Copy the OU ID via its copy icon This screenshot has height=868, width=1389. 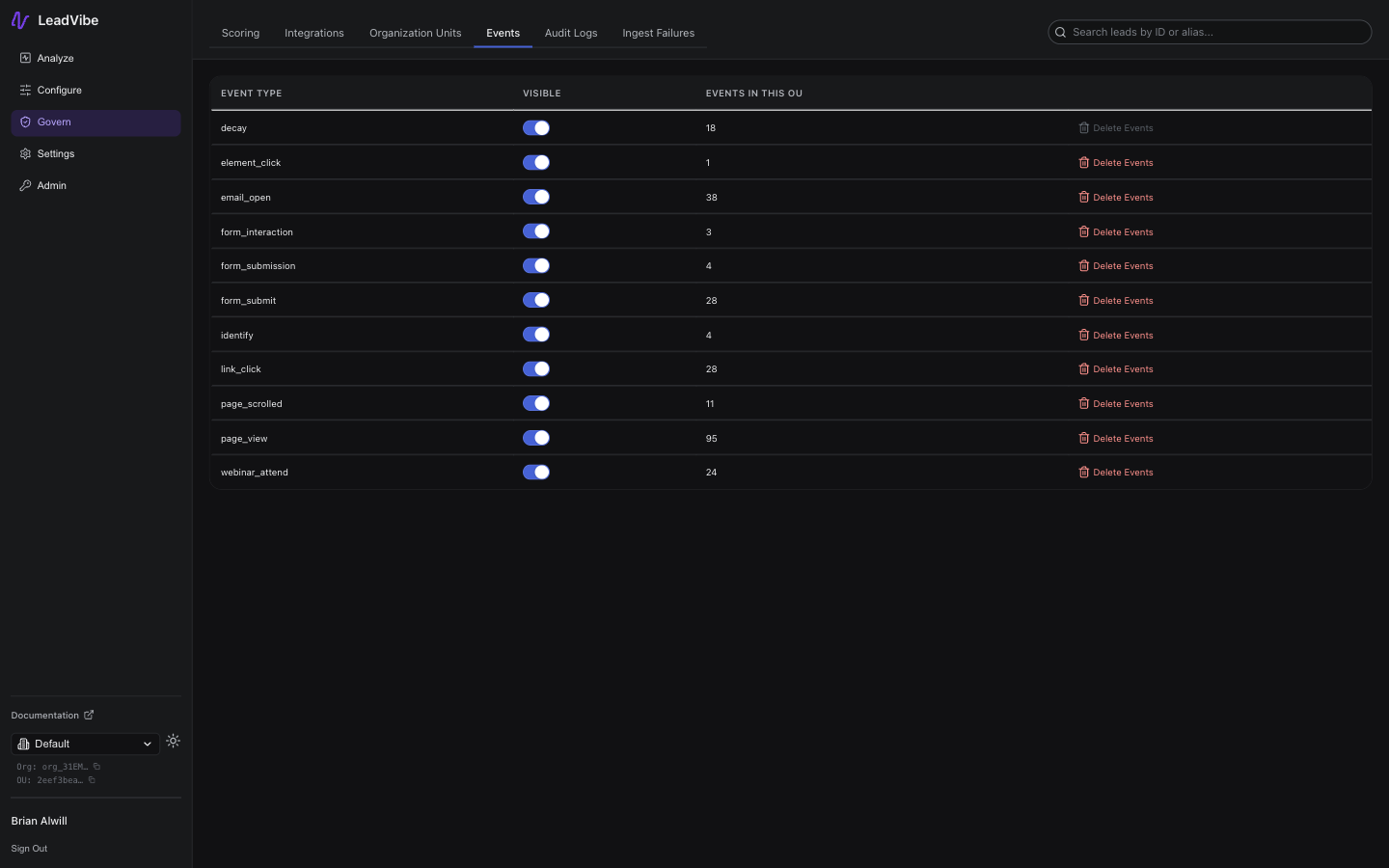coord(93,780)
